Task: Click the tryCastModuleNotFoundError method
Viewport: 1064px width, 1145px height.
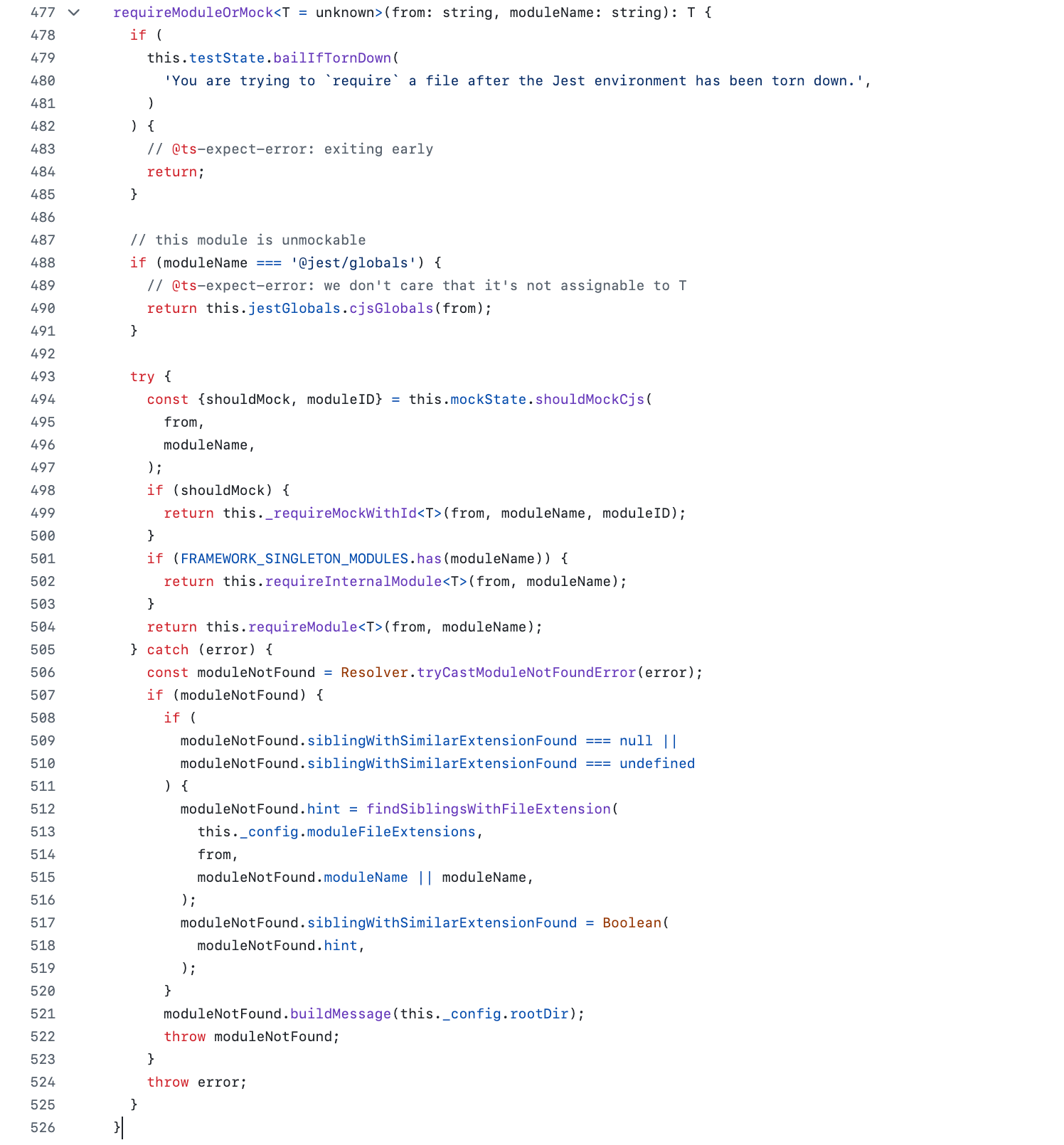Action: pos(526,672)
